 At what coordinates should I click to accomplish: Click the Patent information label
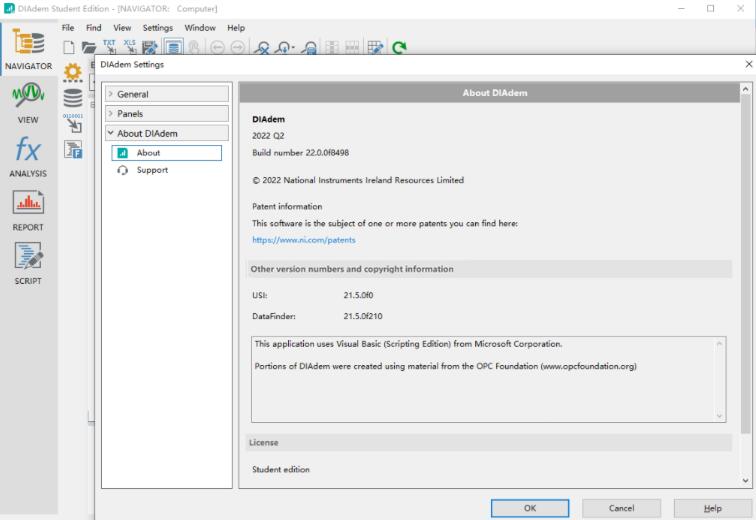pyautogui.click(x=287, y=206)
